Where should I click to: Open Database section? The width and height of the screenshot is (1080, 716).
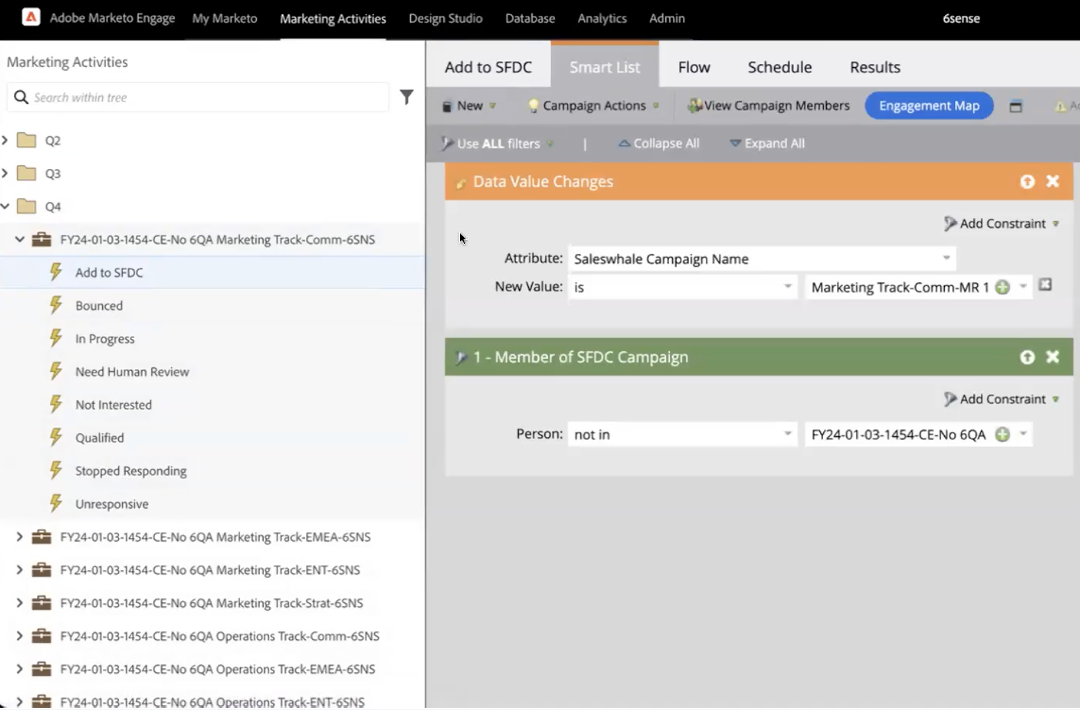pyautogui.click(x=530, y=19)
